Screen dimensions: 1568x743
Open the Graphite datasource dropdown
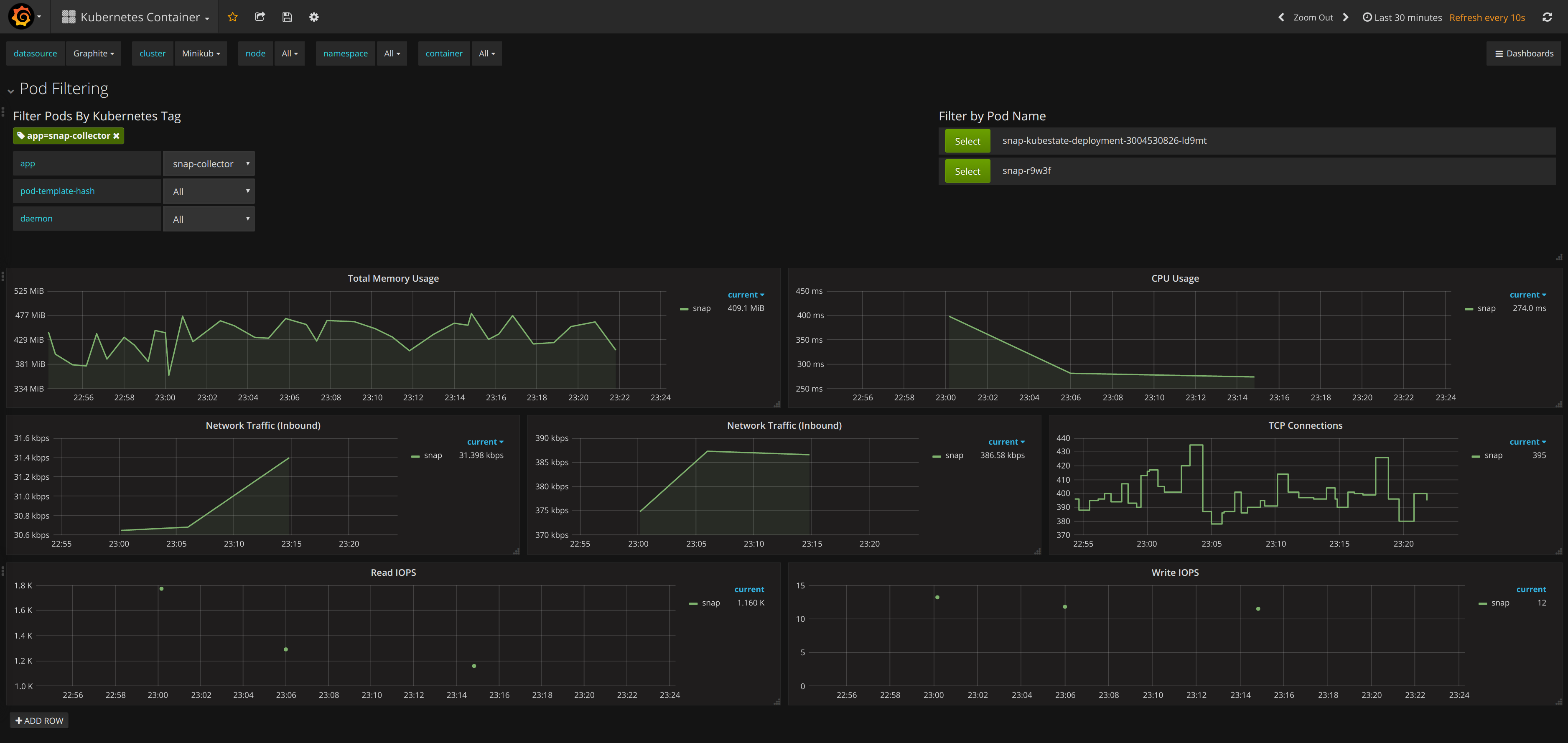tap(93, 53)
